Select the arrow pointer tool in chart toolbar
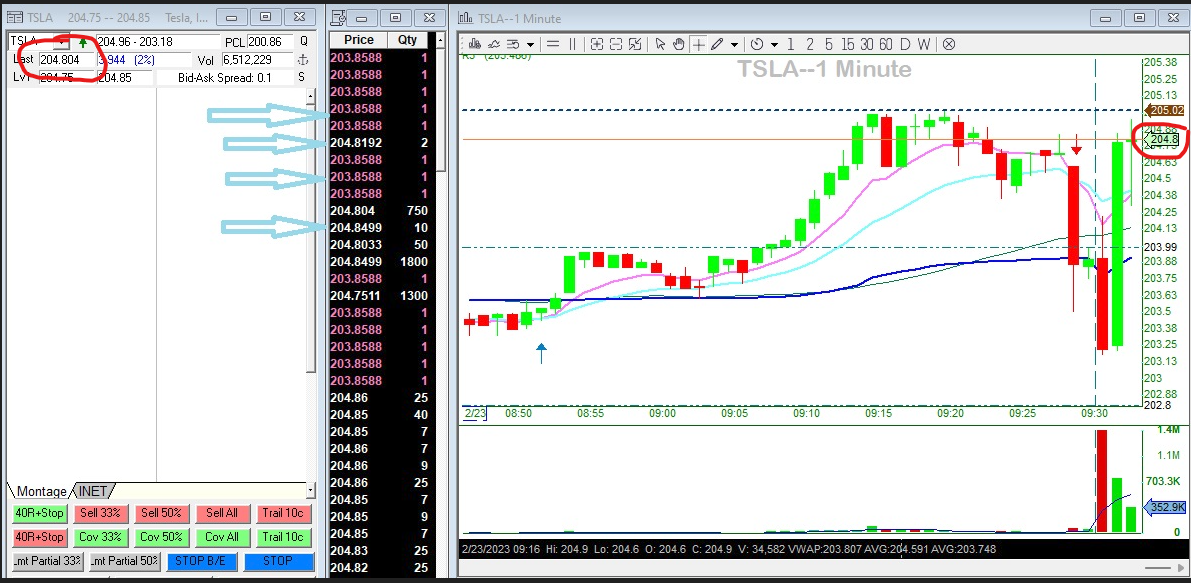 (x=661, y=44)
